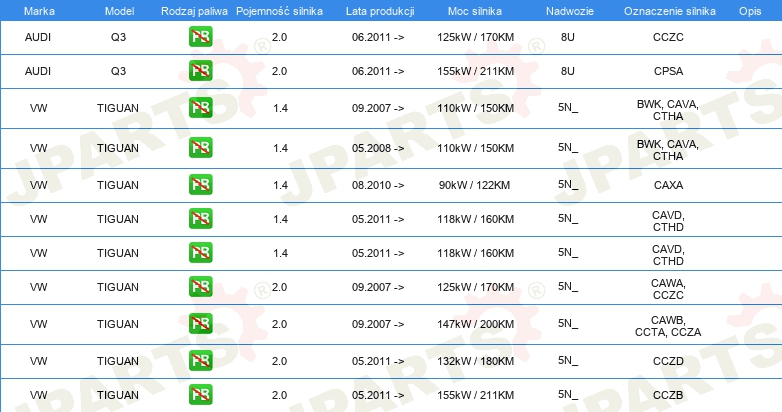Click the 5N_ body cell in the CCZD row
This screenshot has width=782, height=412.
click(568, 361)
